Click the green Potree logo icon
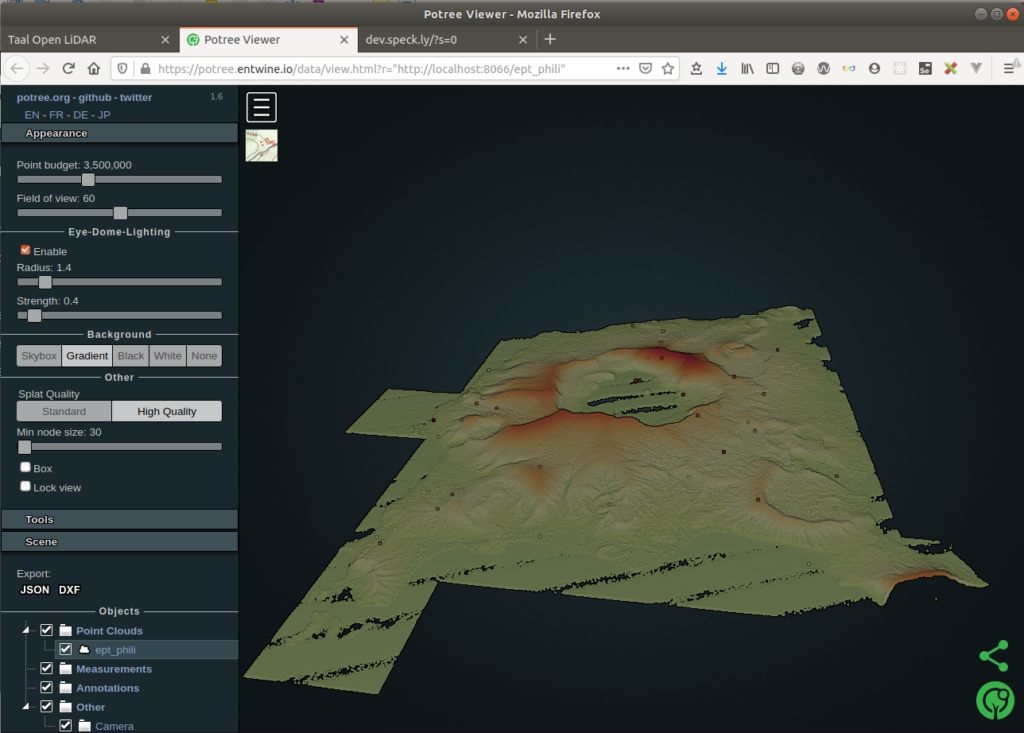The width and height of the screenshot is (1024, 733). pyautogui.click(x=995, y=700)
